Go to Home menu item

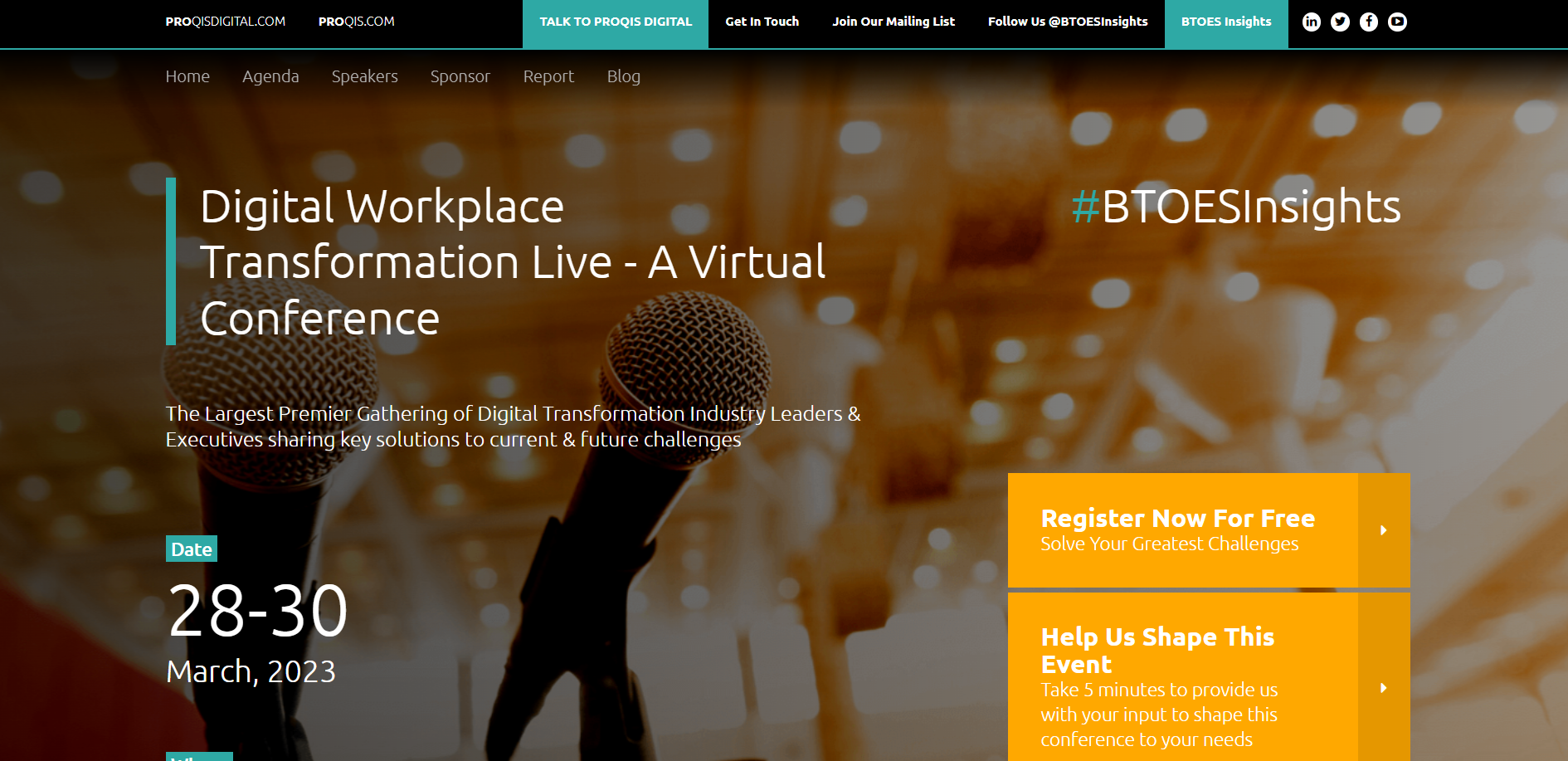(x=187, y=76)
